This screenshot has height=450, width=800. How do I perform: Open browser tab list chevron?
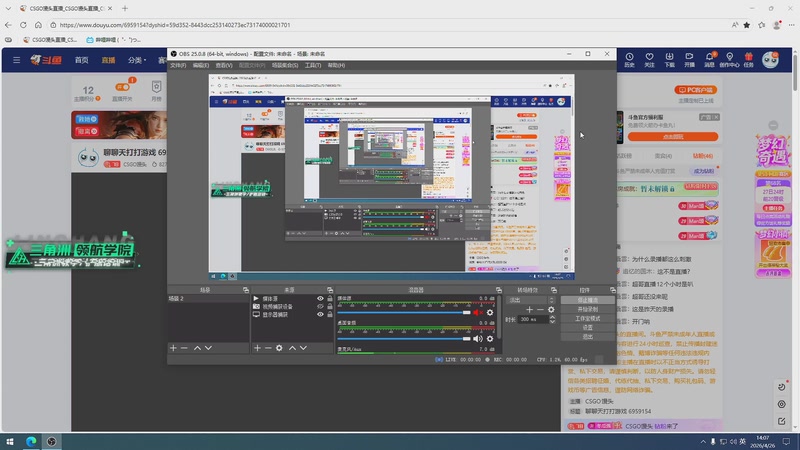tap(8, 8)
